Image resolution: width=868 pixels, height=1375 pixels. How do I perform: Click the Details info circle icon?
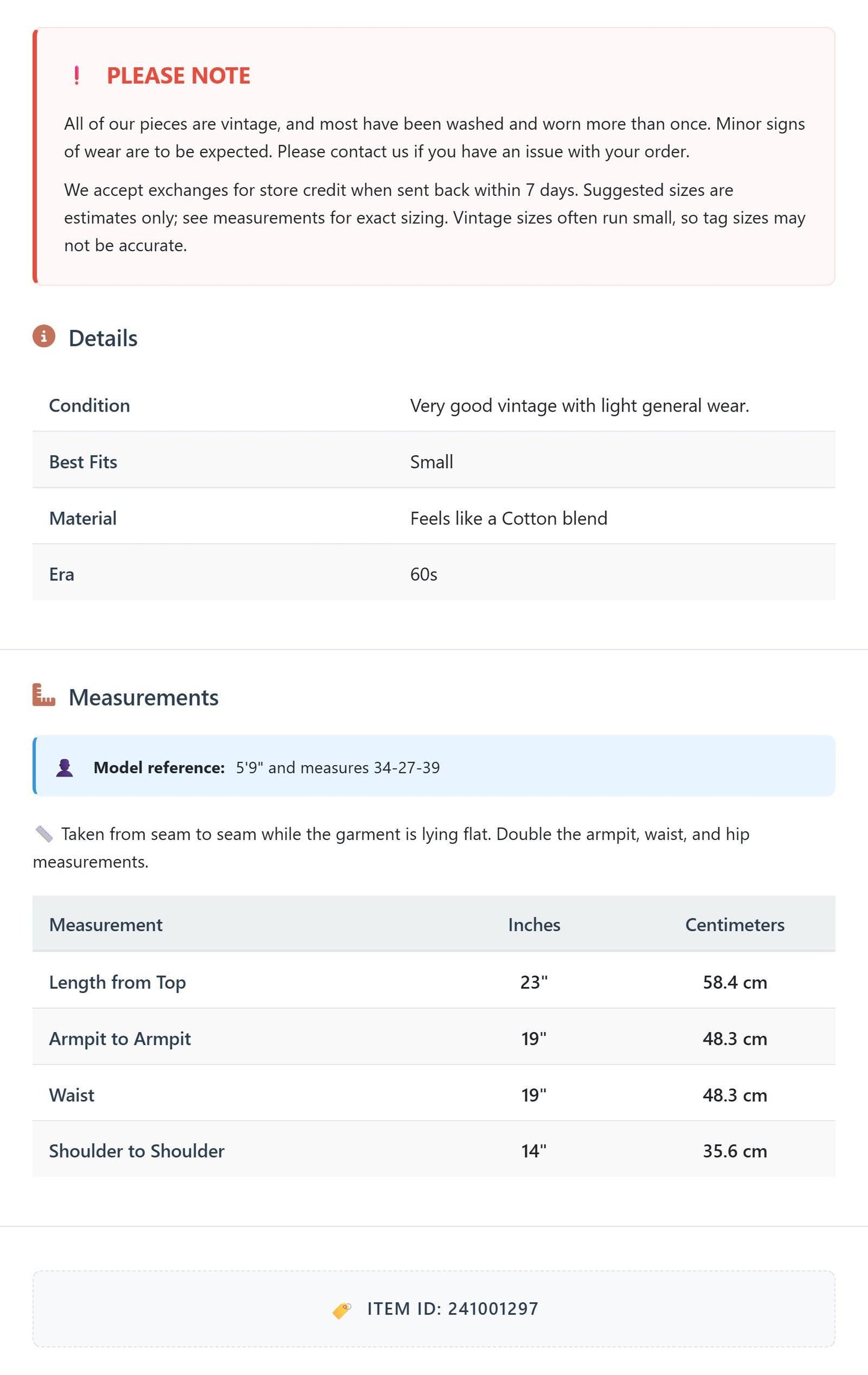[44, 336]
